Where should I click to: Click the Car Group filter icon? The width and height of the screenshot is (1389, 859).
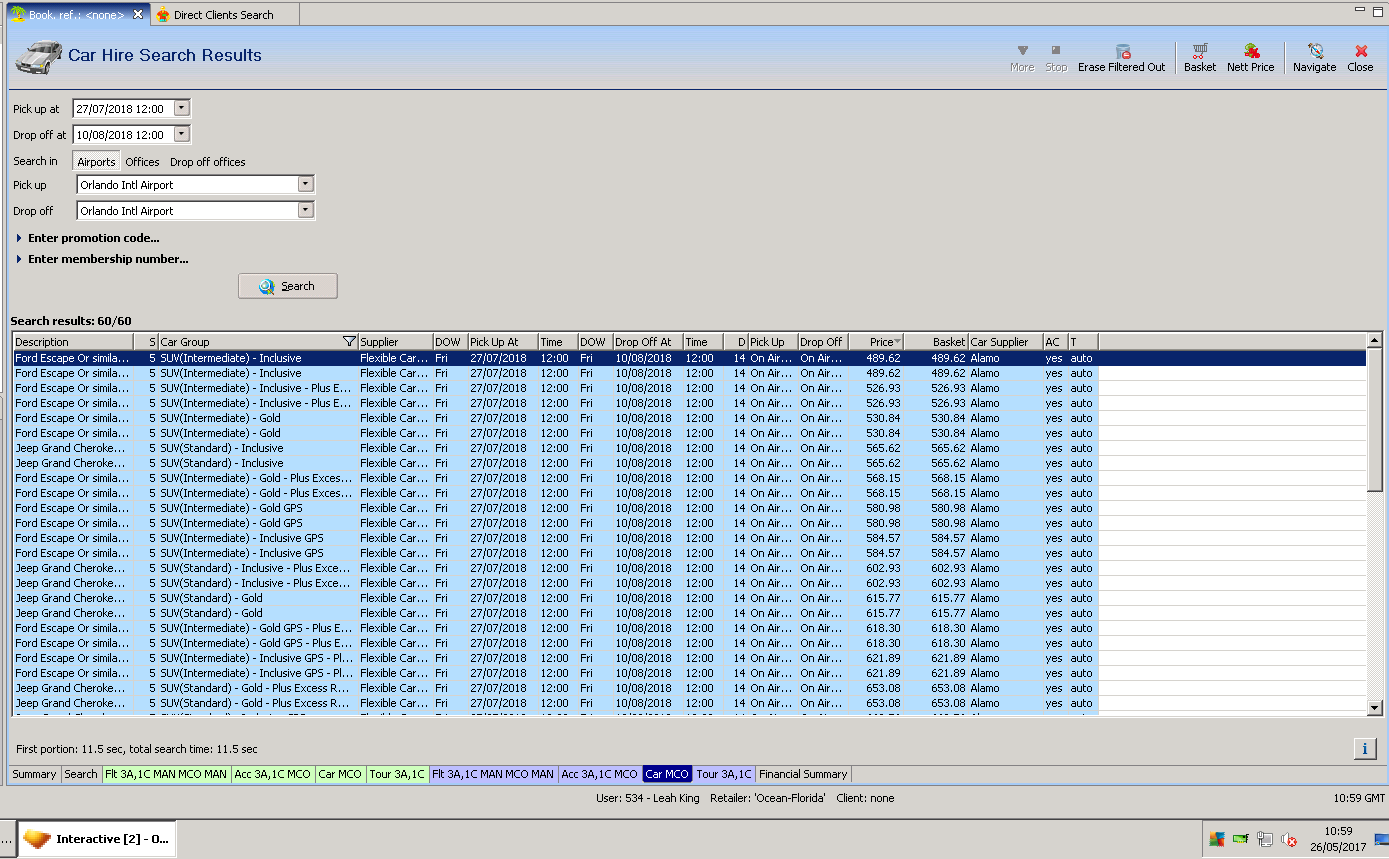point(349,342)
